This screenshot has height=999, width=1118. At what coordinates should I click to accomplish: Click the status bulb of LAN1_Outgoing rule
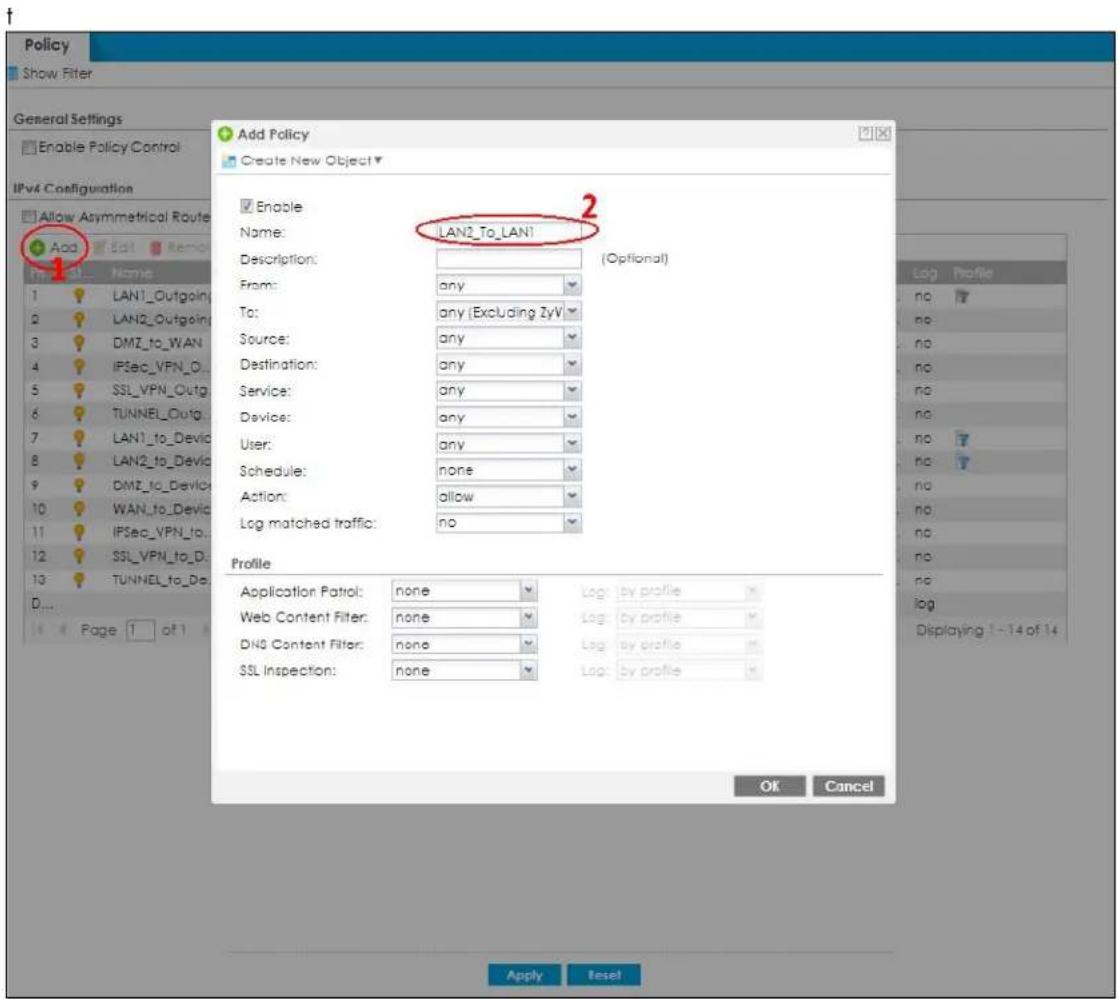(x=78, y=295)
